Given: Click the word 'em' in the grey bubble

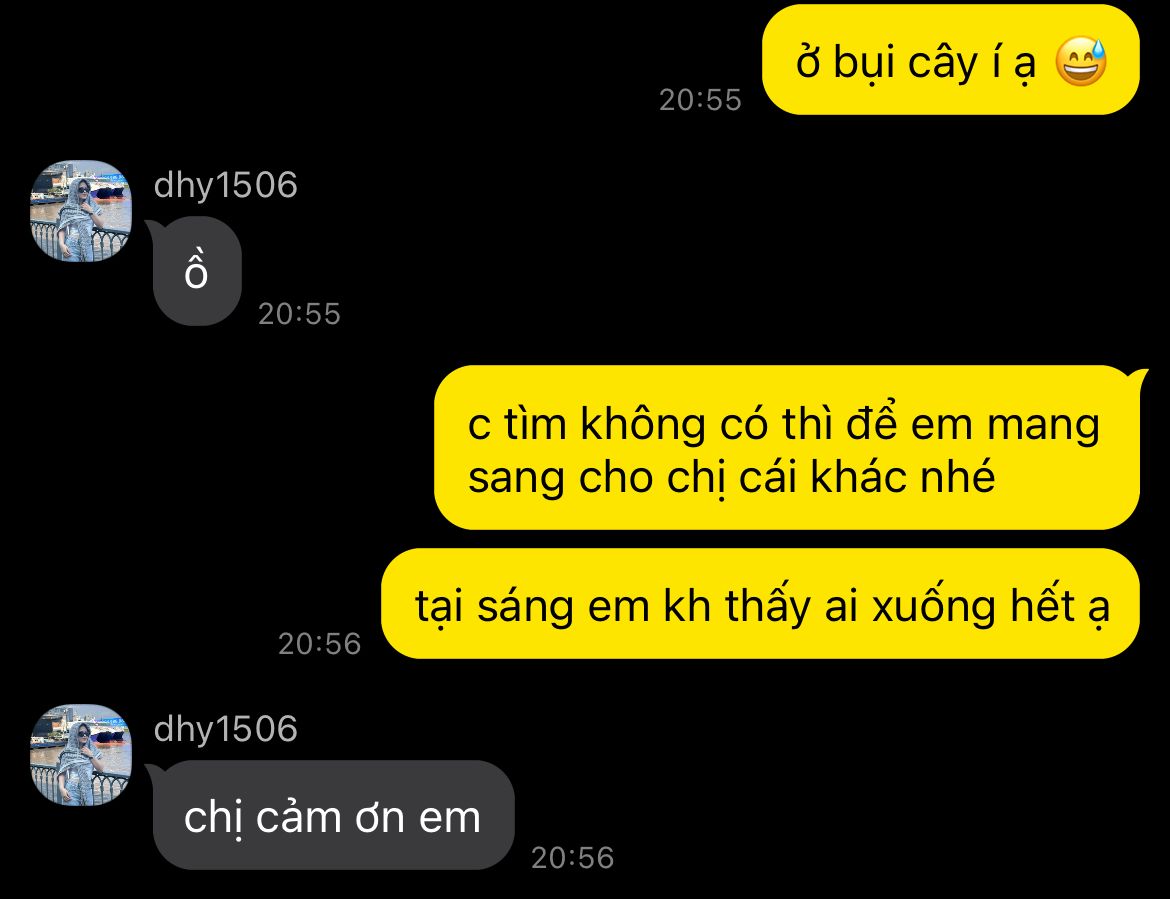Looking at the screenshot, I should [450, 818].
